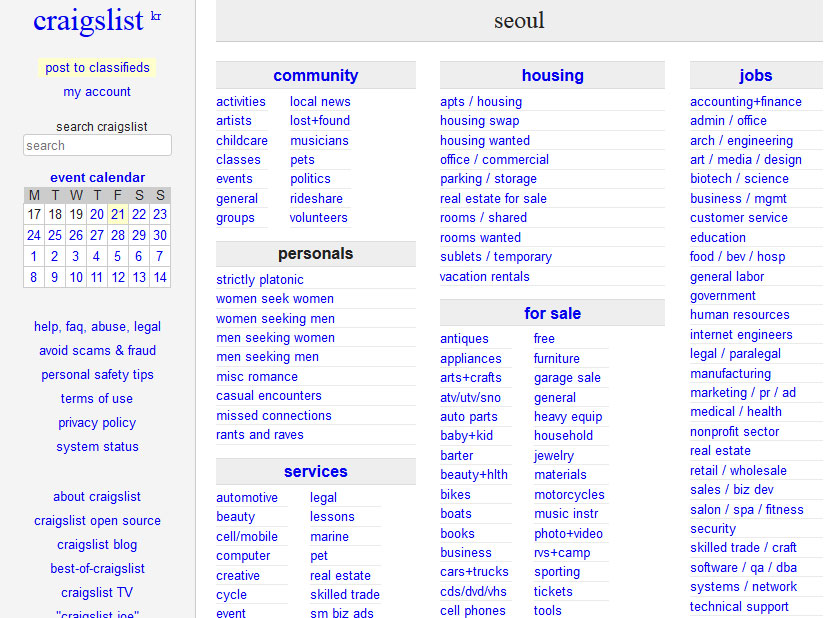Open strictly platonic personals
Viewport: 824px width, 618px height.
pyautogui.click(x=260, y=280)
